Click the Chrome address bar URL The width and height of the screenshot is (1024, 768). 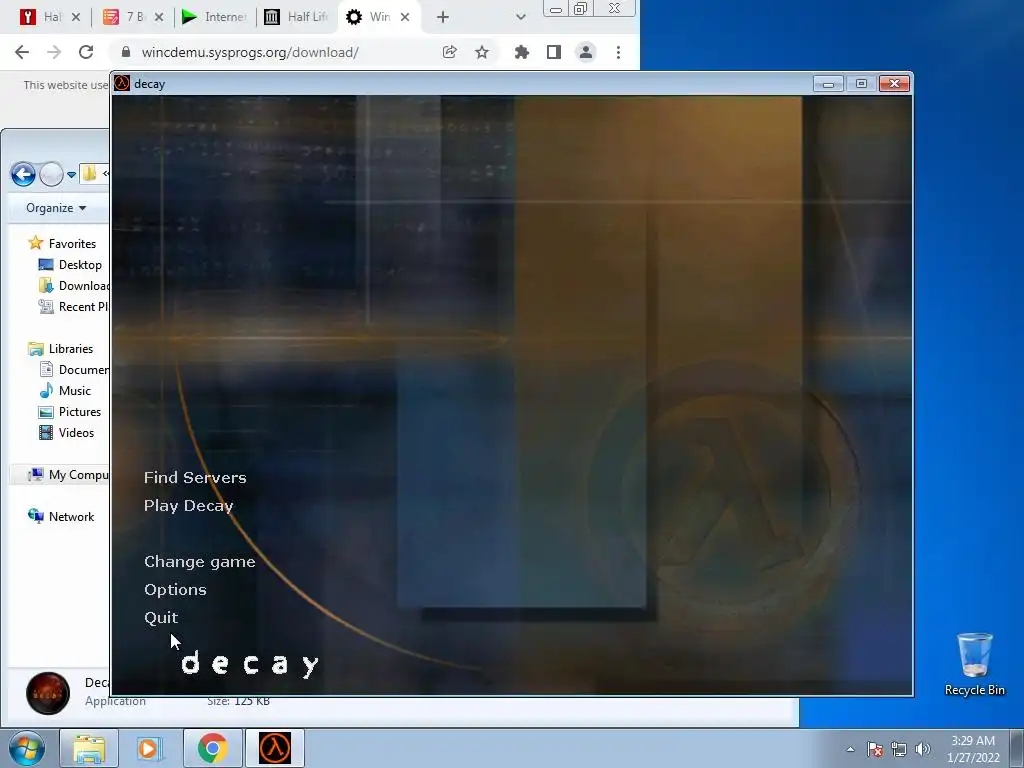(250, 52)
